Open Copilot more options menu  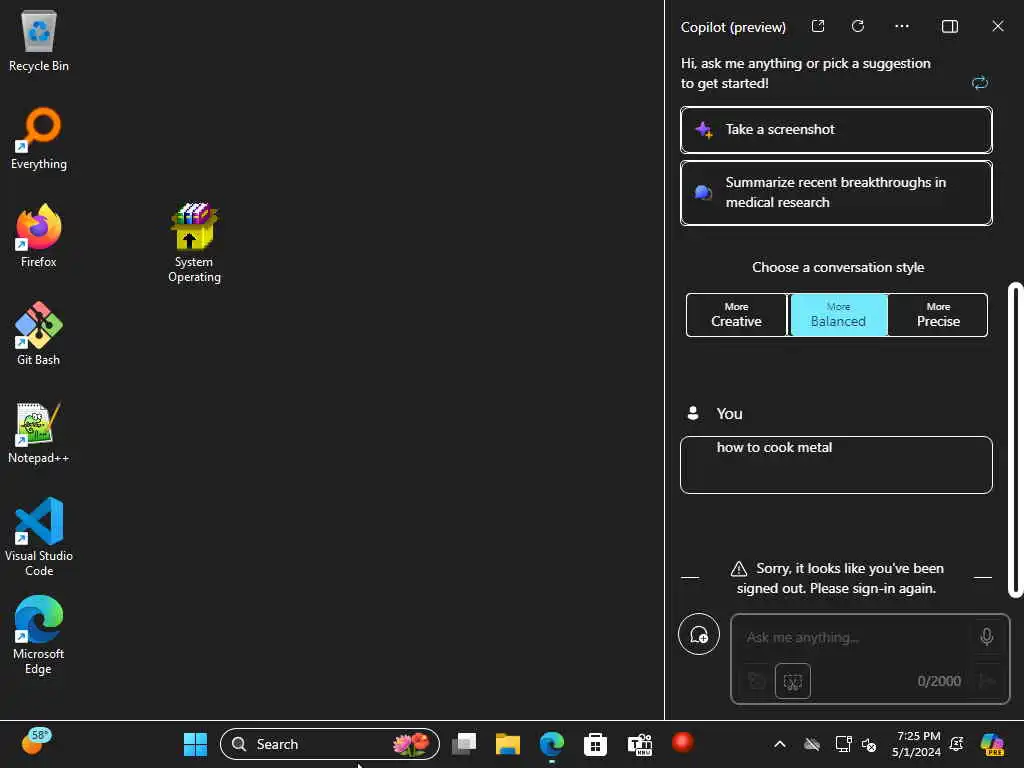coord(902,26)
